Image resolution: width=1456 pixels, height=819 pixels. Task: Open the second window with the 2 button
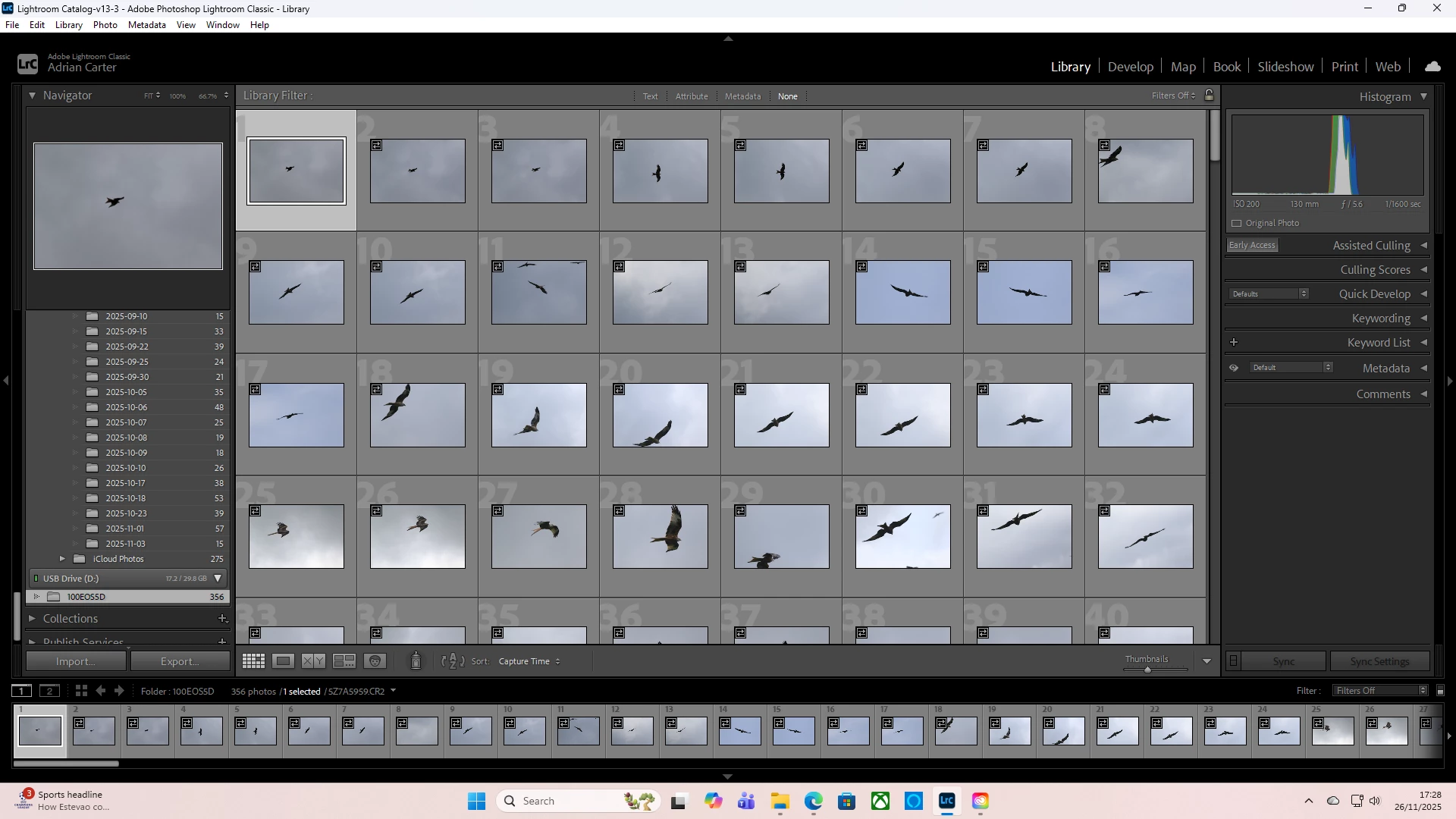tap(49, 691)
